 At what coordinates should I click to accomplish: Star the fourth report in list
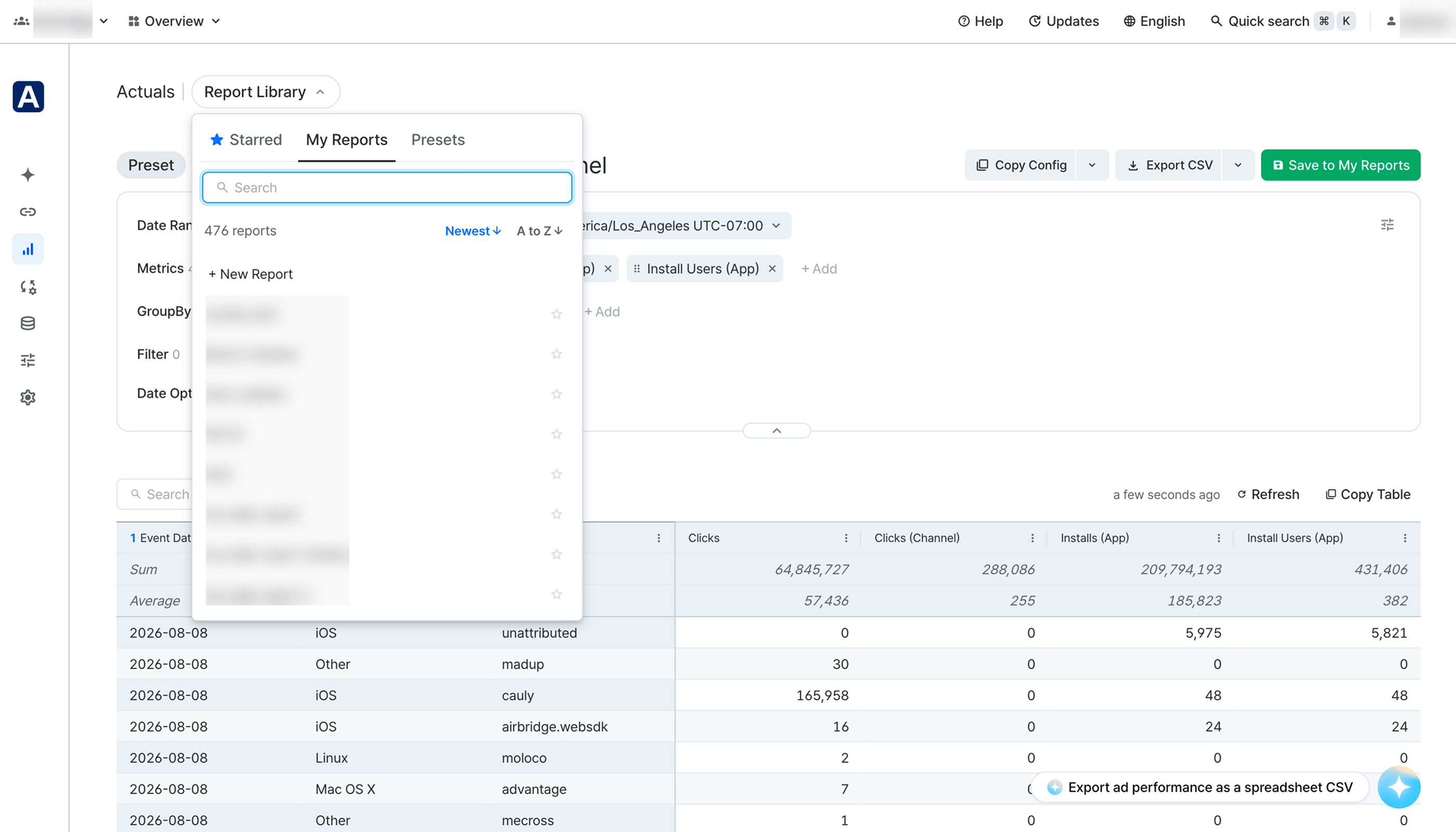556,434
